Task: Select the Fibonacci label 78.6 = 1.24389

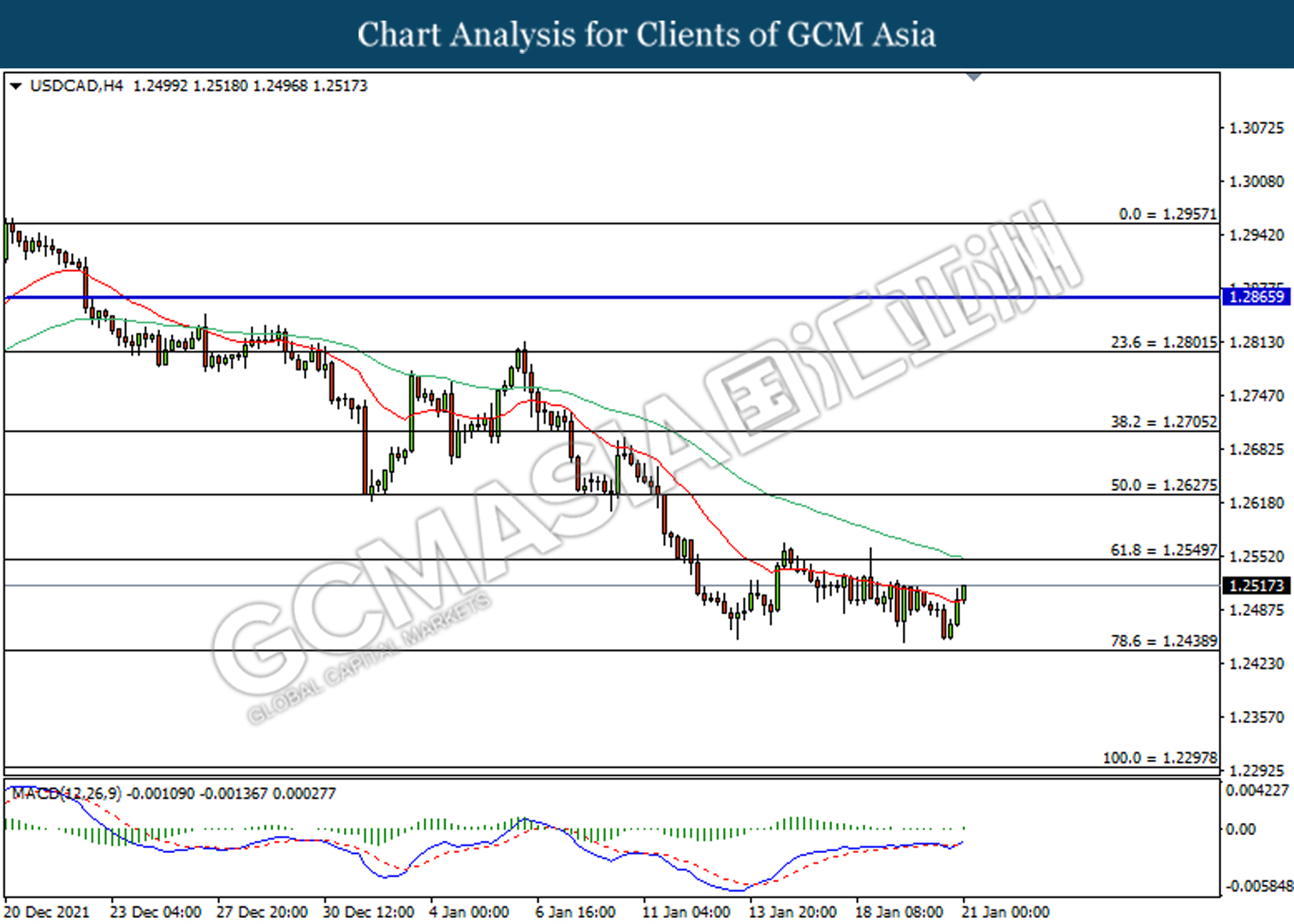Action: [x=1164, y=641]
